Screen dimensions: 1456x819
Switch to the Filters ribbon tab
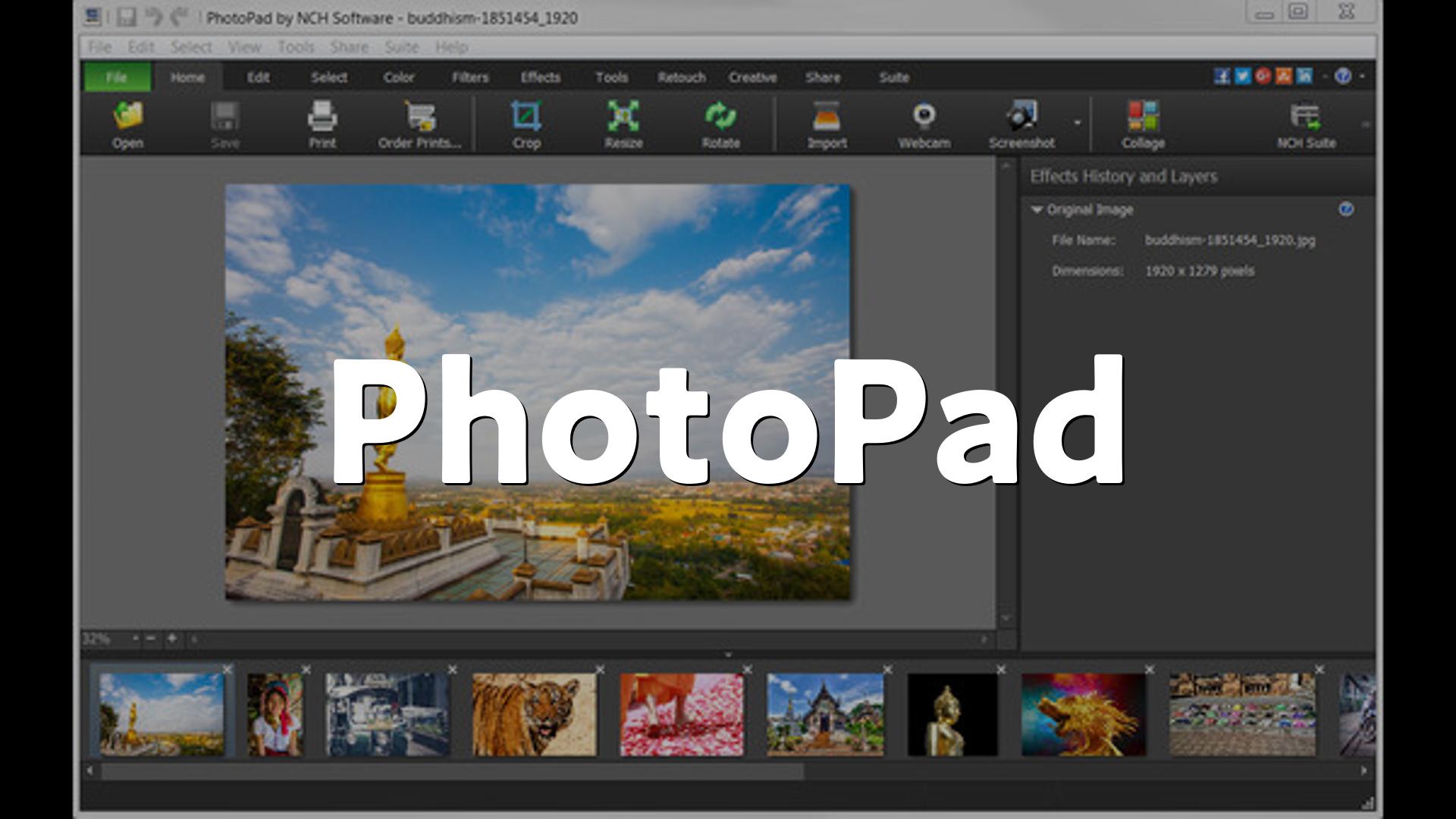click(x=470, y=77)
